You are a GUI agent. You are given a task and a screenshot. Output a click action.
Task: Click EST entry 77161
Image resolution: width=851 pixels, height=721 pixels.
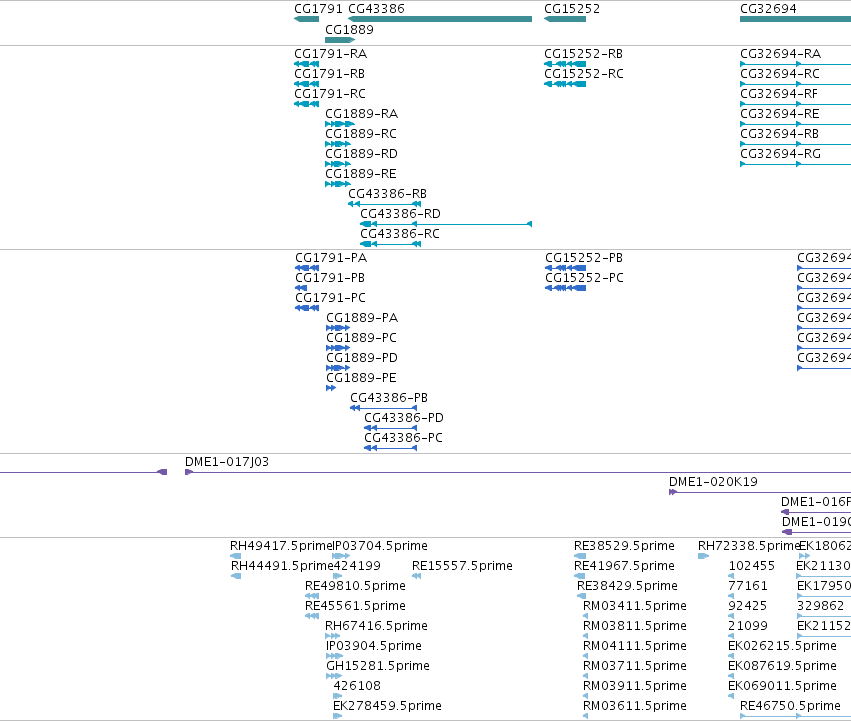click(x=748, y=586)
